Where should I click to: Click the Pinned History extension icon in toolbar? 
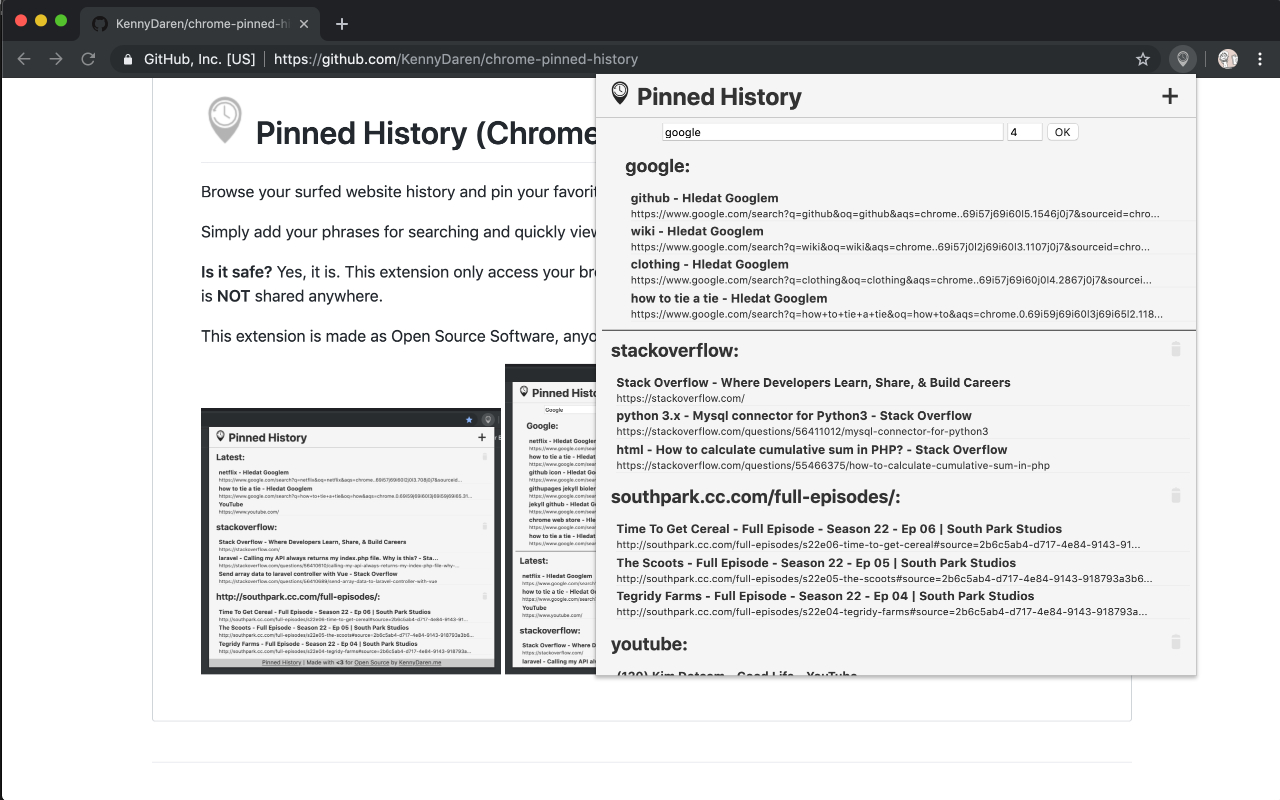click(1182, 59)
